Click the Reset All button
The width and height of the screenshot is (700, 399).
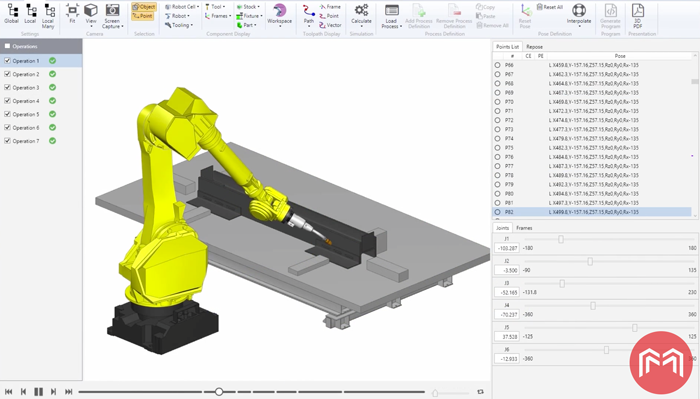pos(550,7)
